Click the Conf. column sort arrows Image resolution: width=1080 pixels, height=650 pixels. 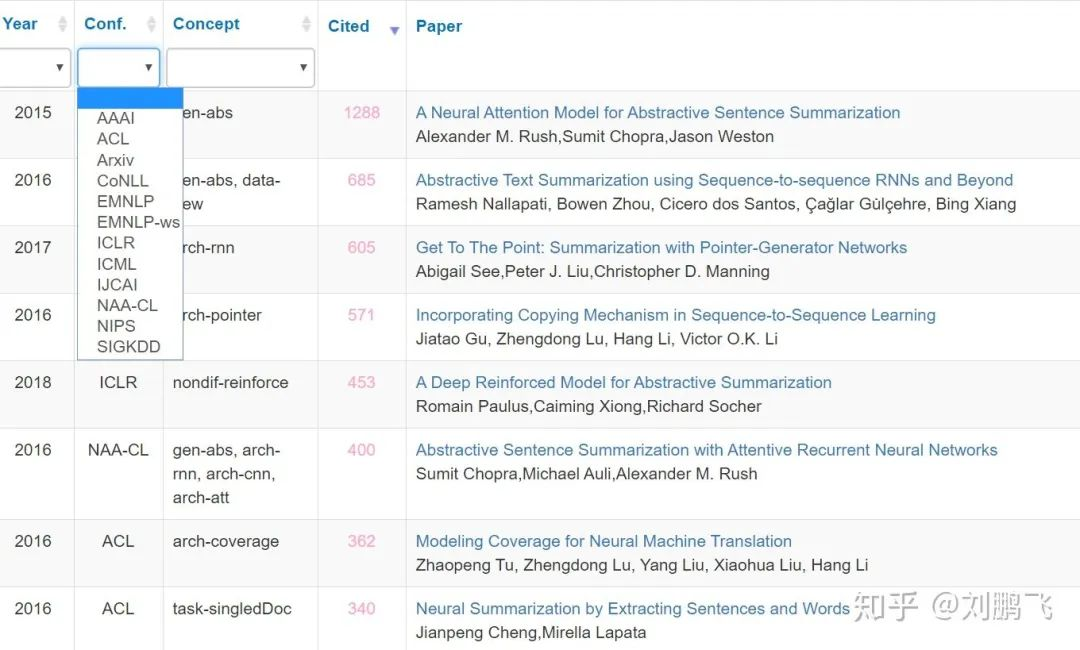pos(152,25)
